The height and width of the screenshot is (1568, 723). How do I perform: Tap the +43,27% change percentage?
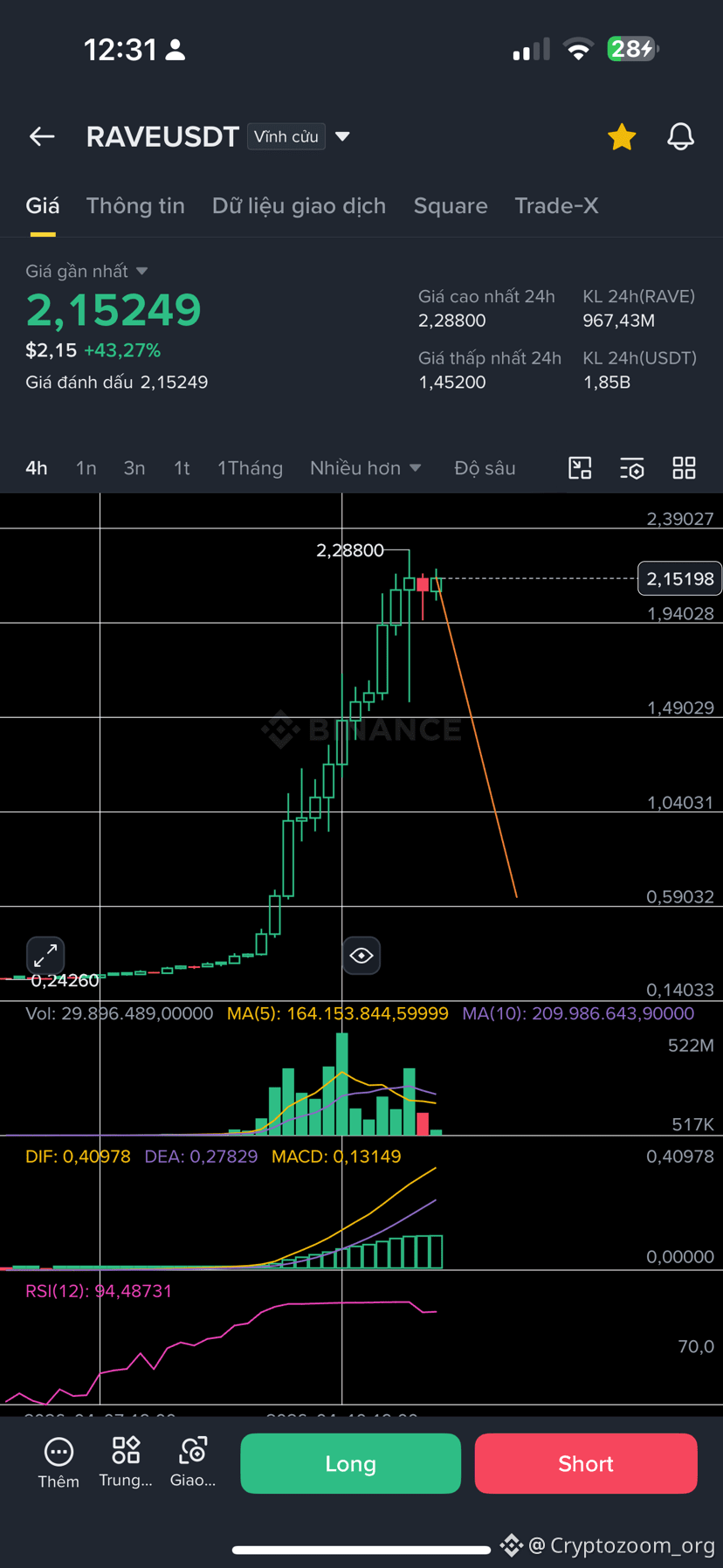pos(122,350)
